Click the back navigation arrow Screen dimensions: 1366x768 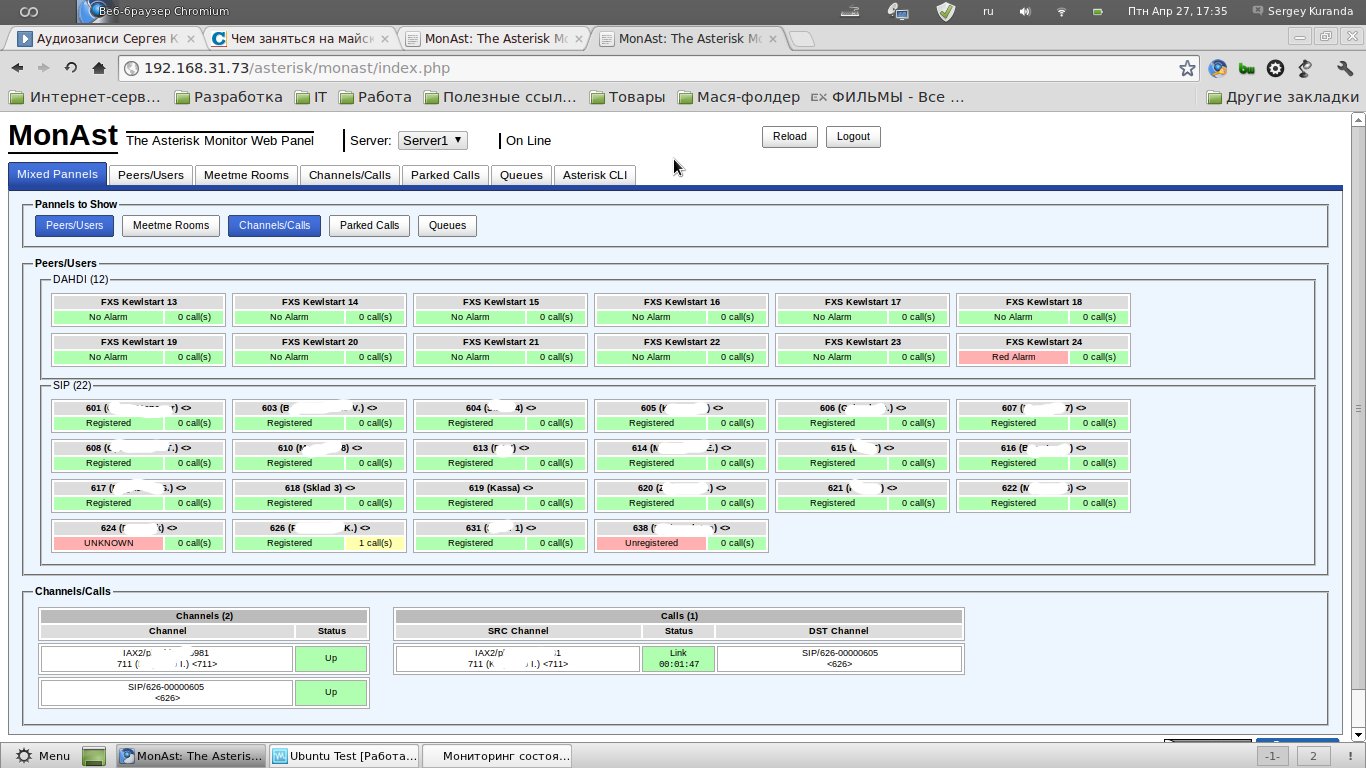pyautogui.click(x=18, y=68)
